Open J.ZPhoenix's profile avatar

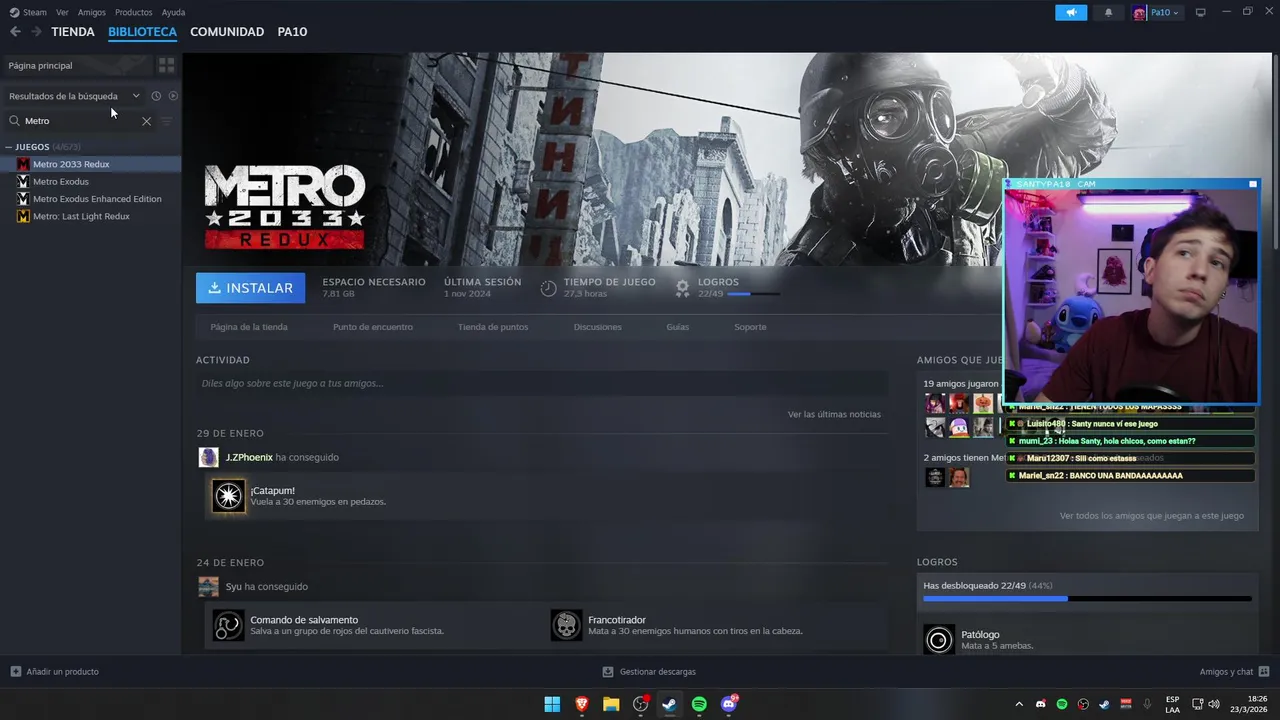(209, 457)
